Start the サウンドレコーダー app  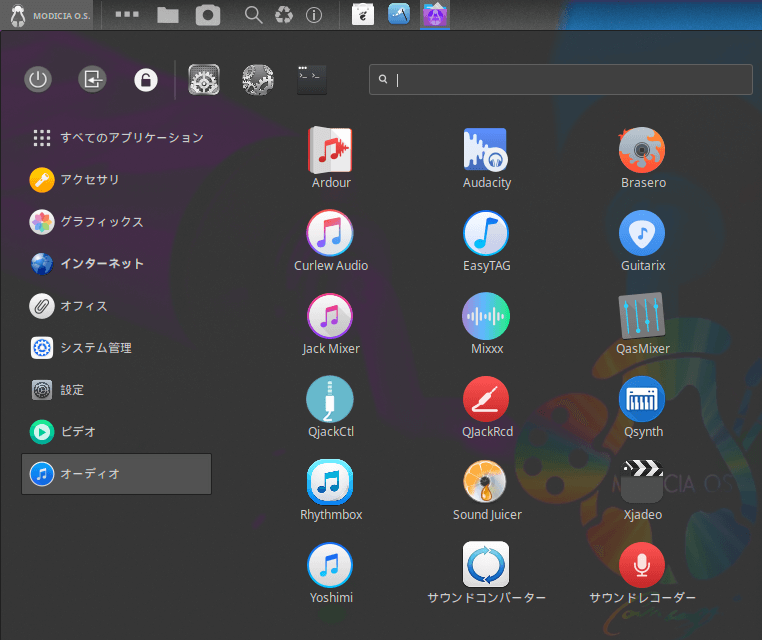coord(642,565)
